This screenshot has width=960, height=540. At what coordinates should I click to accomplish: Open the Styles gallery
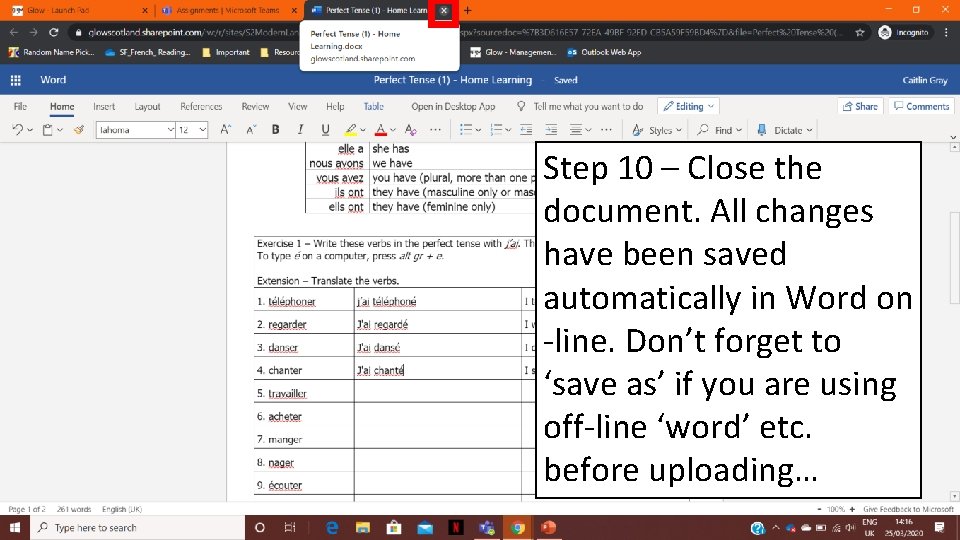(x=656, y=130)
